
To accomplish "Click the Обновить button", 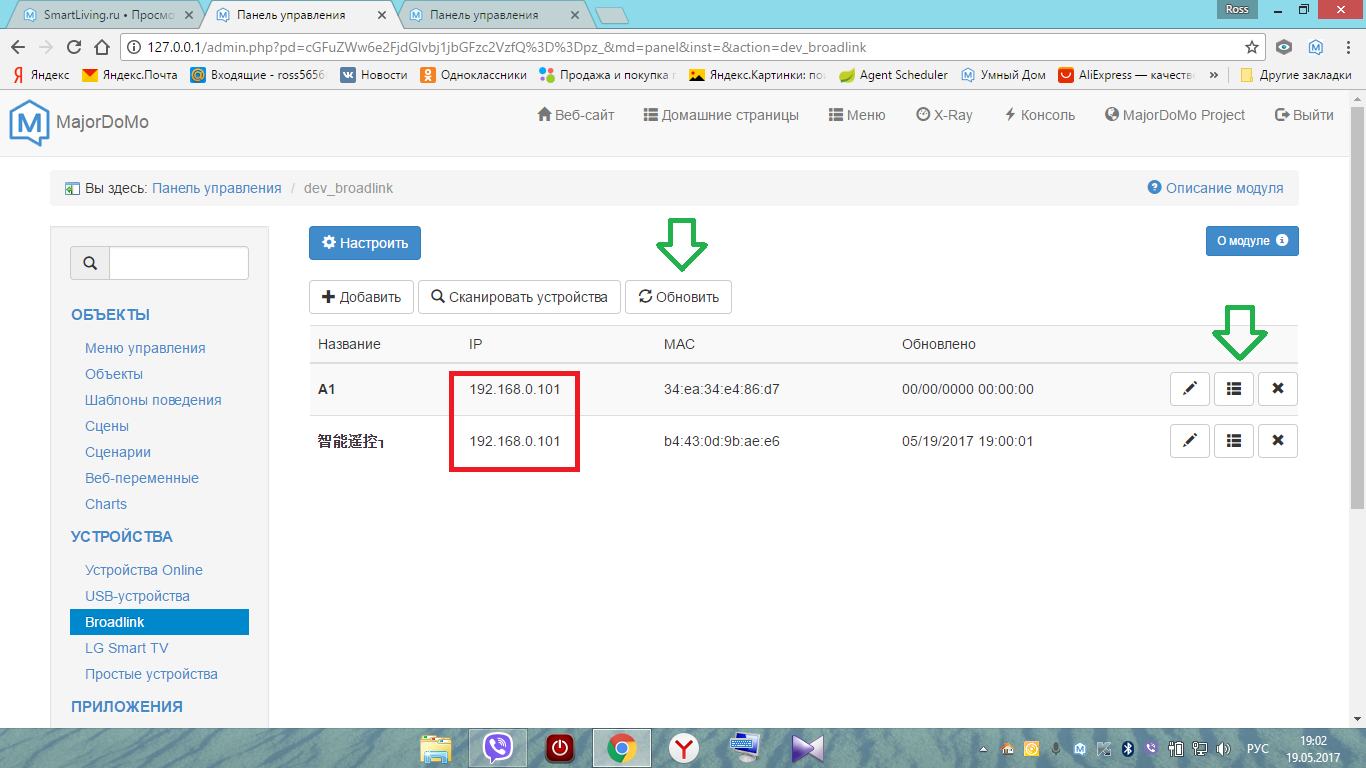I will (x=678, y=297).
